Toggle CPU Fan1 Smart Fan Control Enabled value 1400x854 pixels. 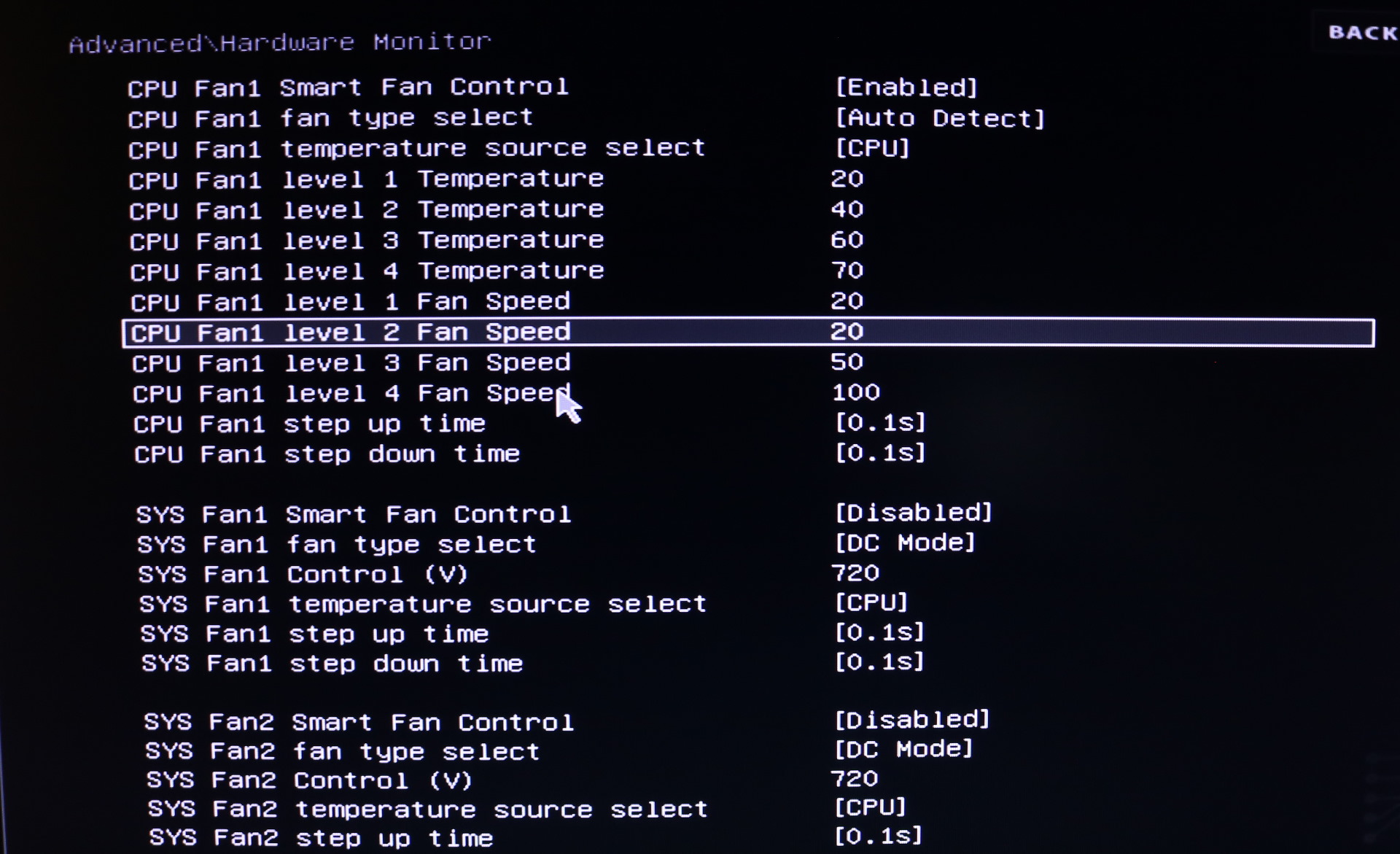[906, 88]
